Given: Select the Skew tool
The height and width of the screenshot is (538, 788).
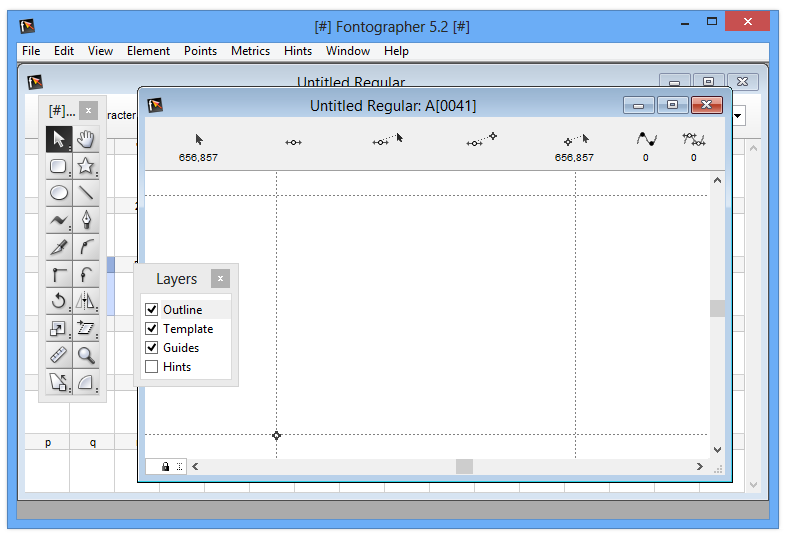Looking at the screenshot, I should pos(86,328).
